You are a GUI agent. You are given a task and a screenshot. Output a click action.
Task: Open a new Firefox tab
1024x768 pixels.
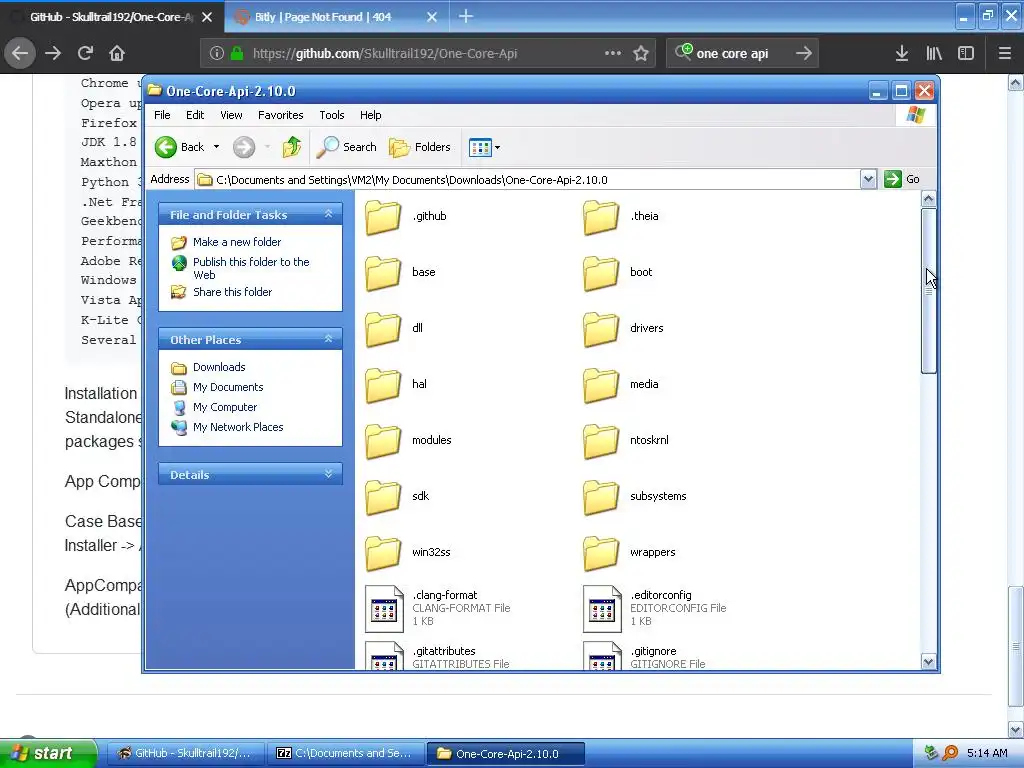coord(466,16)
